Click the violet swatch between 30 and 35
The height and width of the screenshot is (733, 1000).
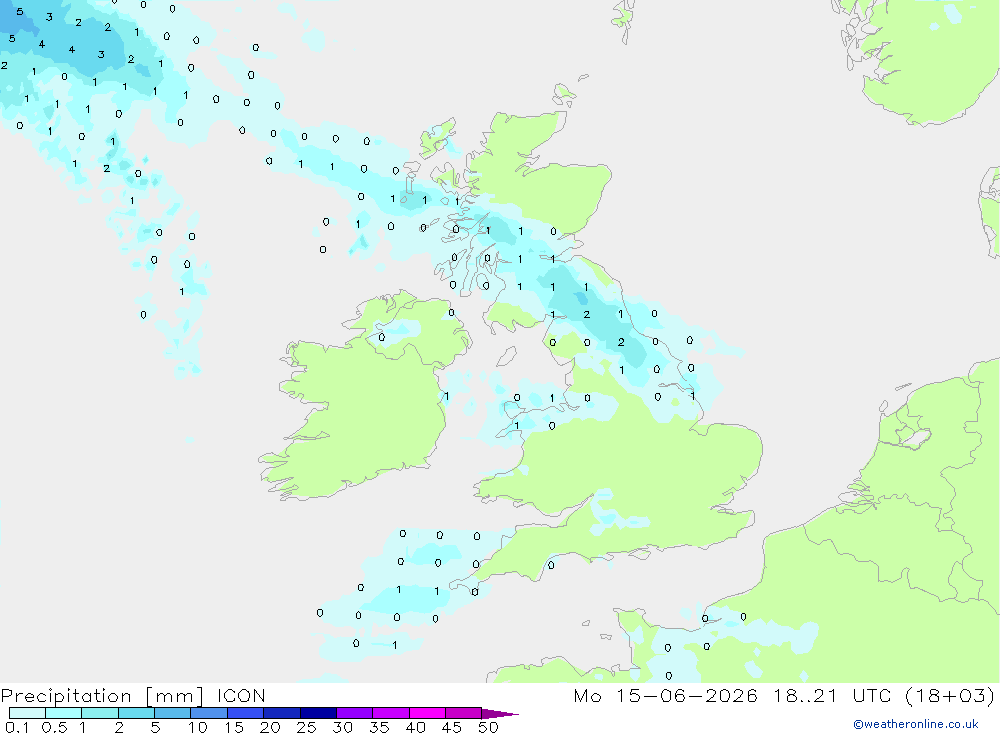[x=354, y=713]
